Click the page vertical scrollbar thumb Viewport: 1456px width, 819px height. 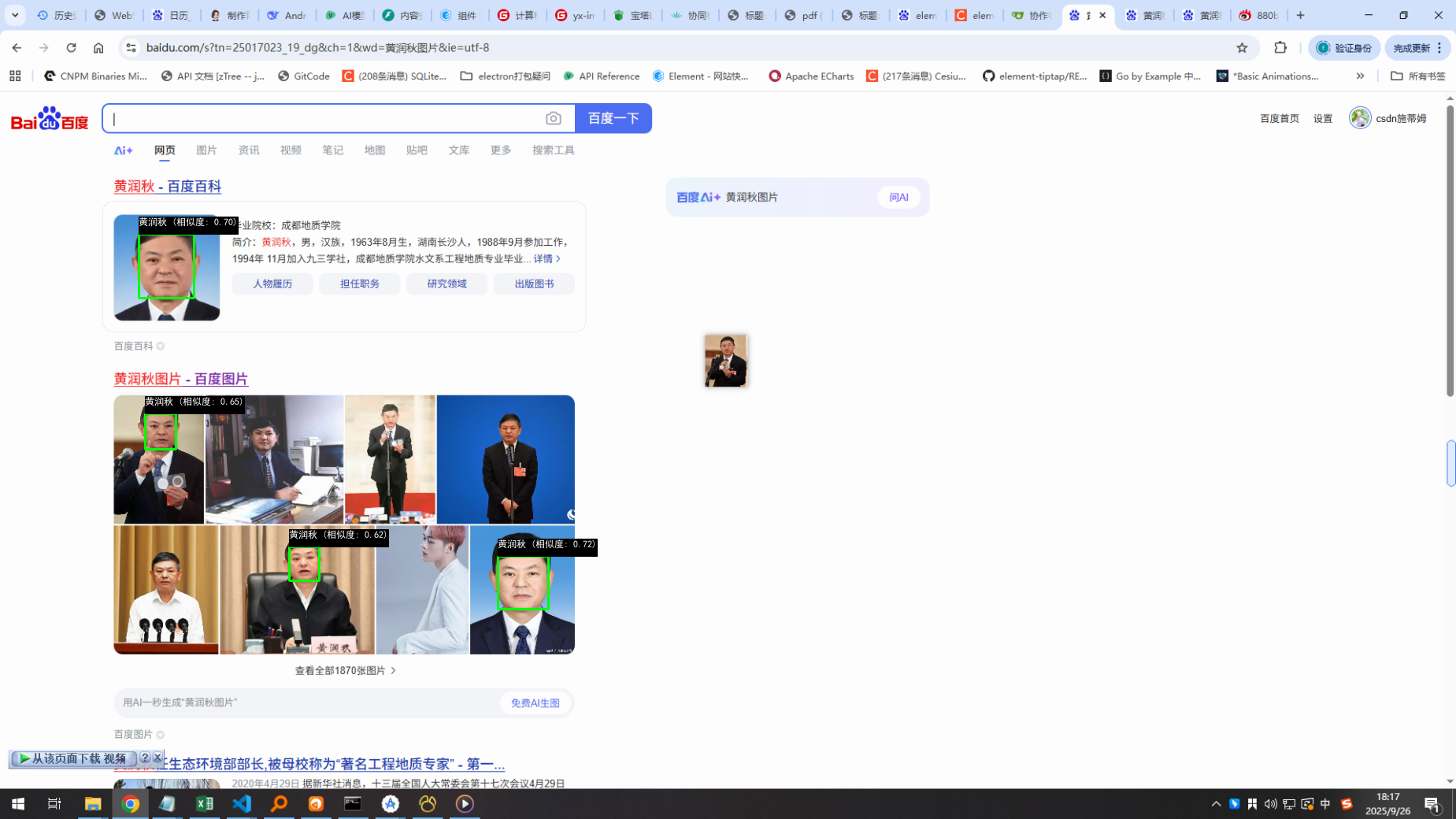(x=1450, y=252)
